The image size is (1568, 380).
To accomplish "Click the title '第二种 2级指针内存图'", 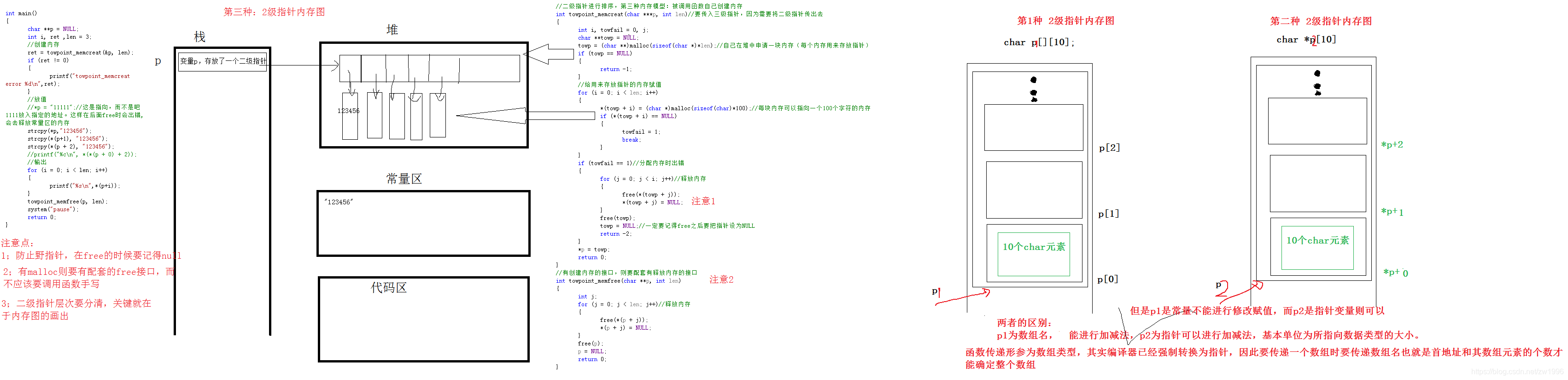I will coord(1321,21).
